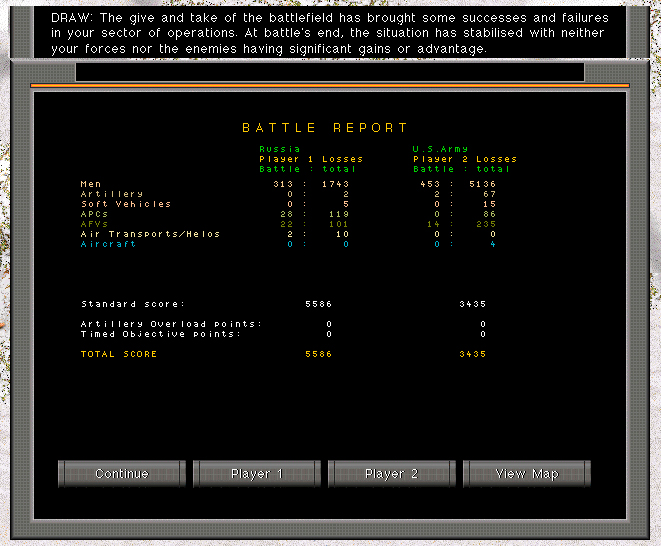Click U.S. Army standard score 3435
Image resolution: width=661 pixels, height=546 pixels.
coord(473,304)
